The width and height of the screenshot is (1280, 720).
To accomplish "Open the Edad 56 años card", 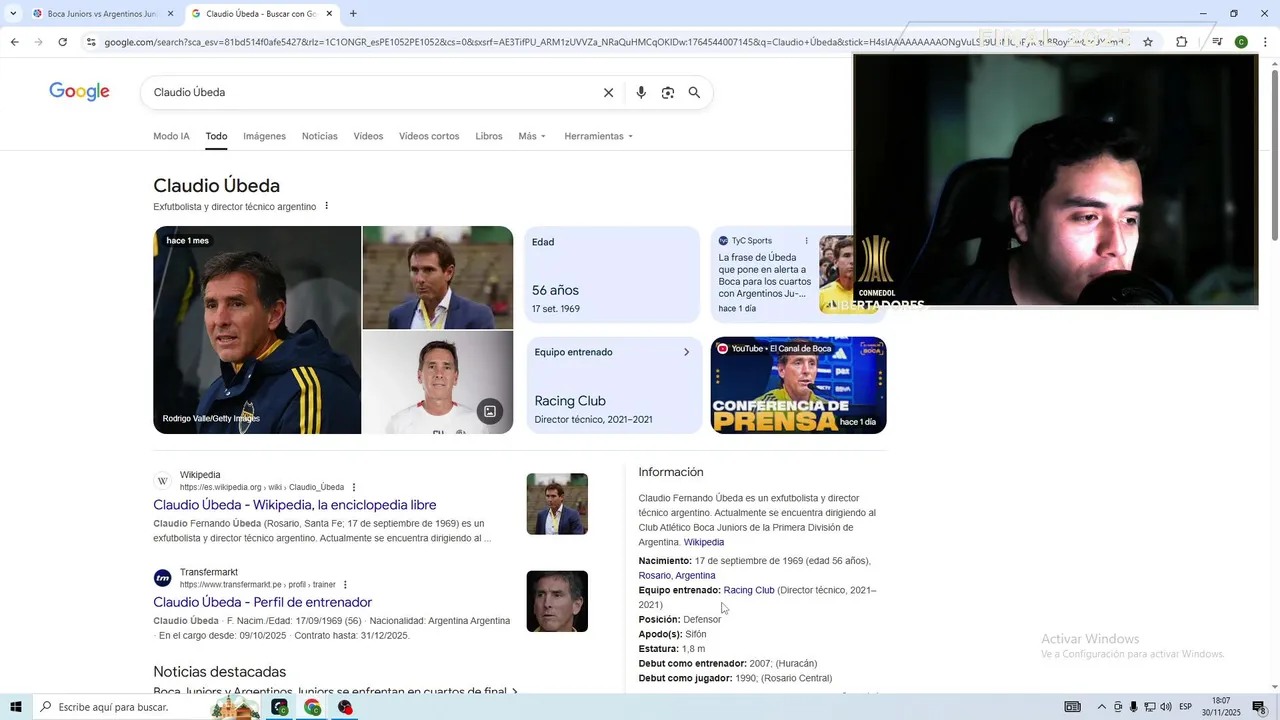I will 612,275.
